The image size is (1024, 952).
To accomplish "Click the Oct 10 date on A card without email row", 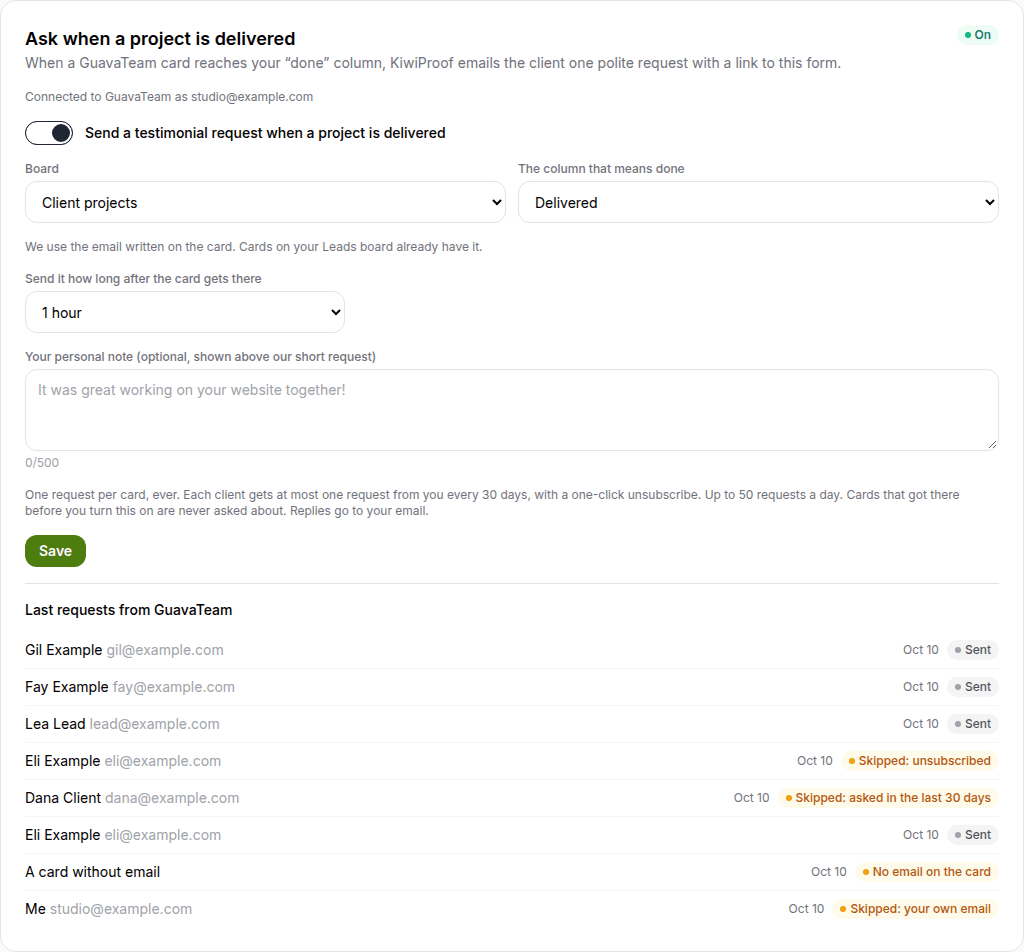I will point(829,872).
